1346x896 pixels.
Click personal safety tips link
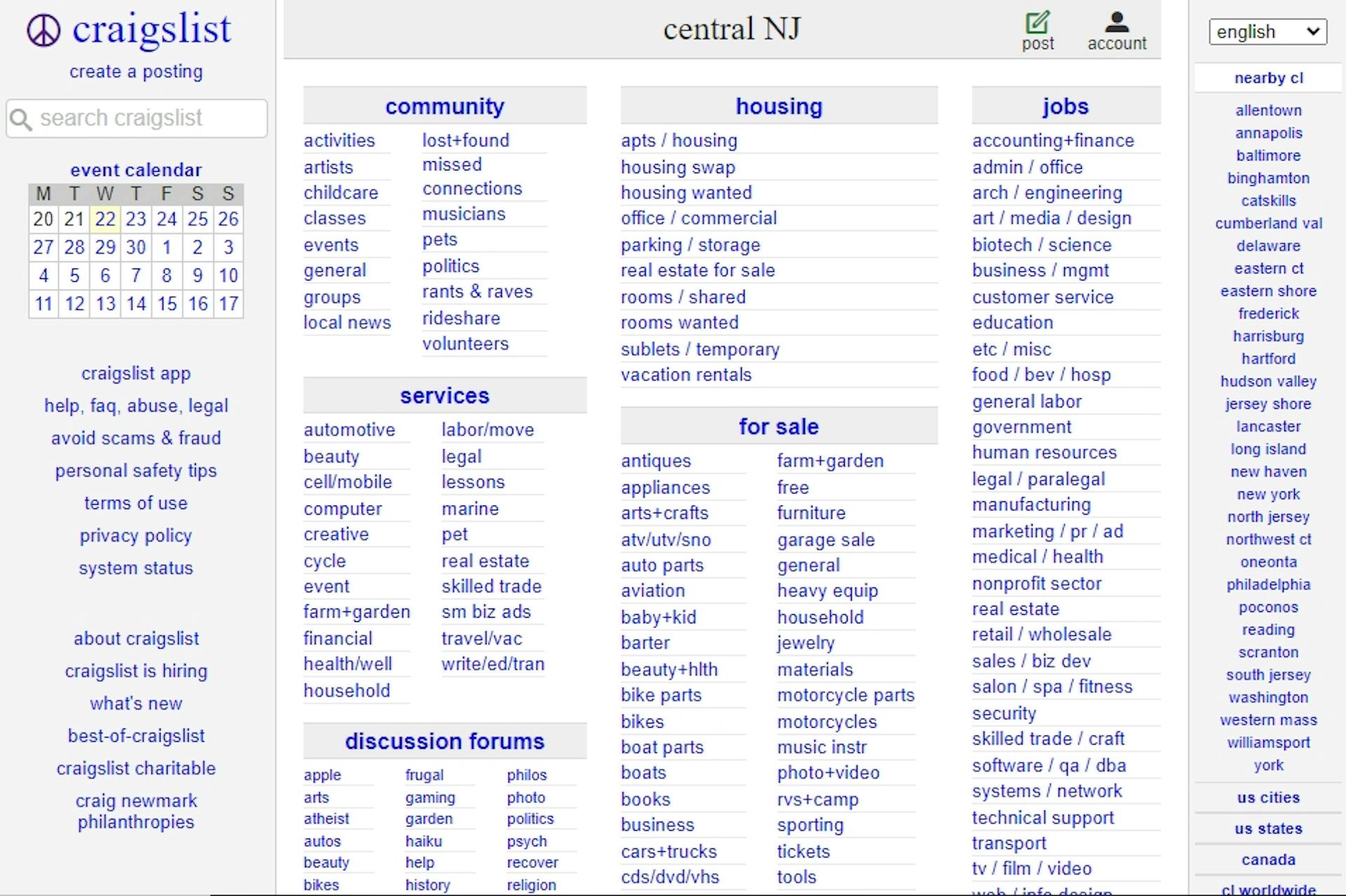point(135,469)
